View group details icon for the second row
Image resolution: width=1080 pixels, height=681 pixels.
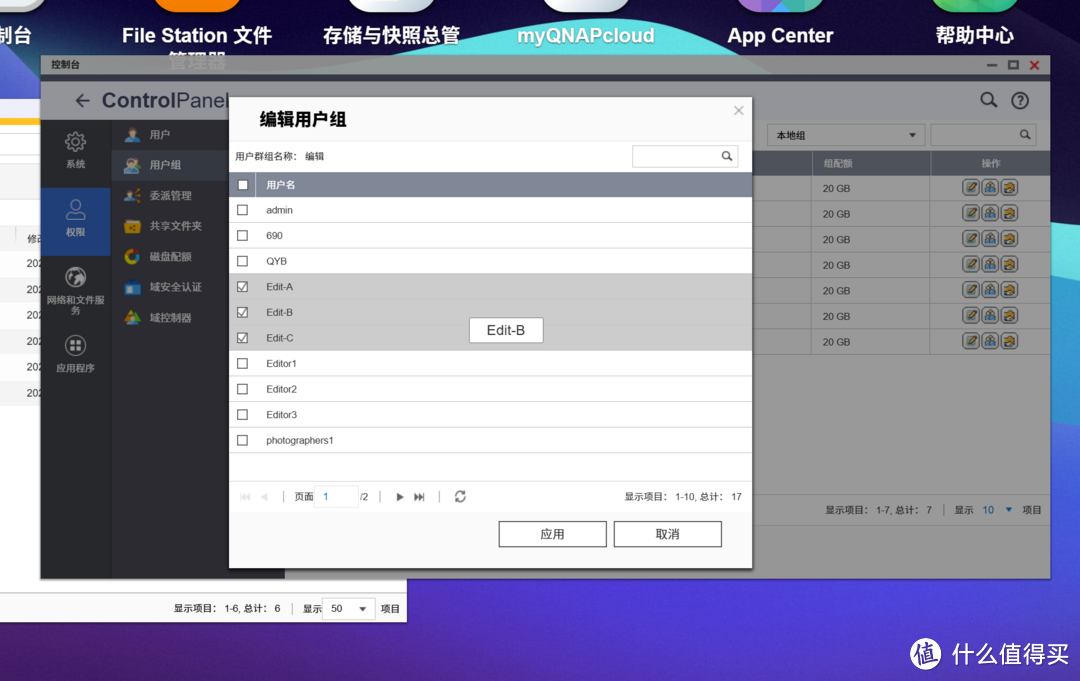coord(989,212)
